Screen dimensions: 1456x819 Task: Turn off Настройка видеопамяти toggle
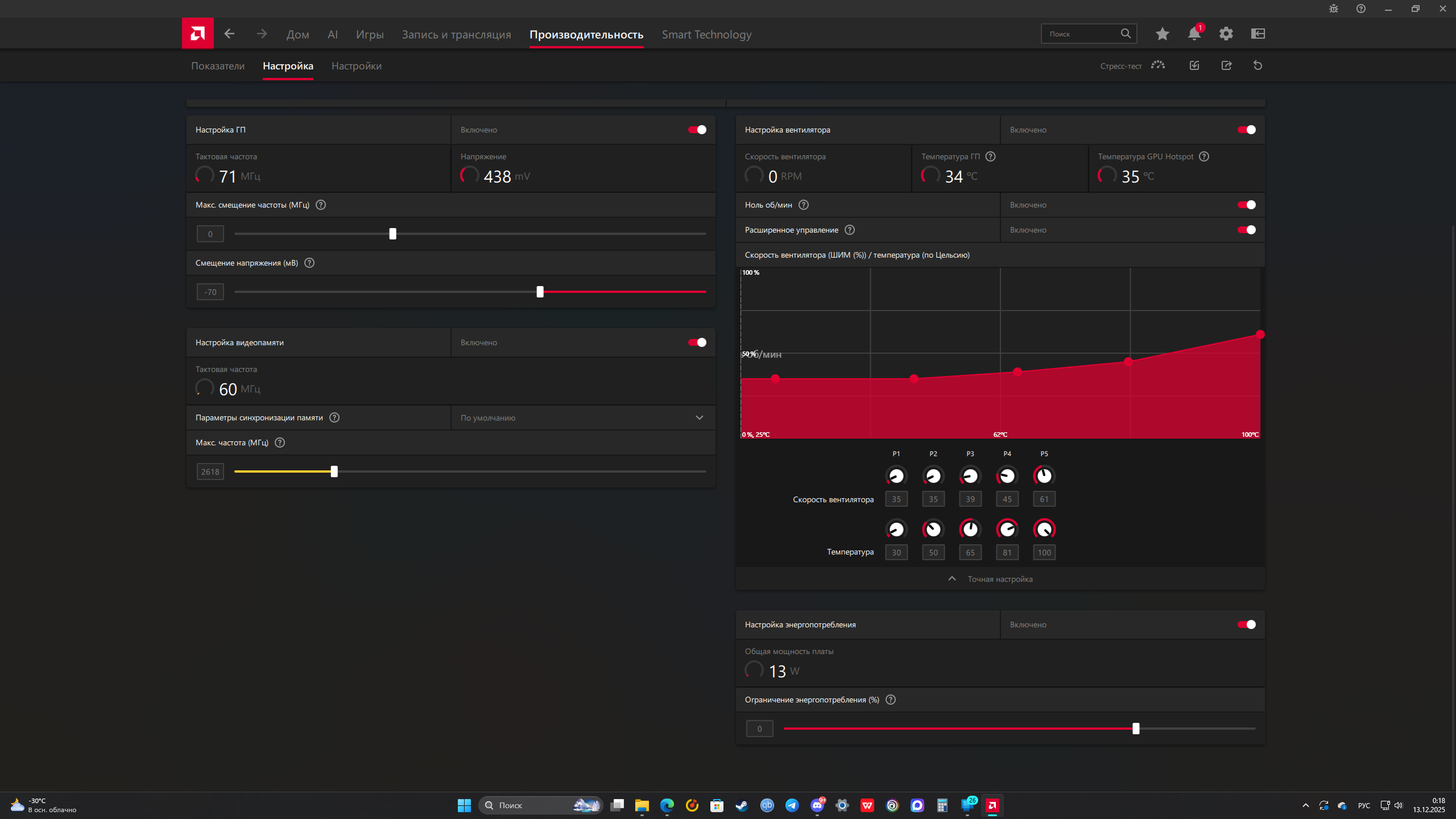pyautogui.click(x=697, y=342)
